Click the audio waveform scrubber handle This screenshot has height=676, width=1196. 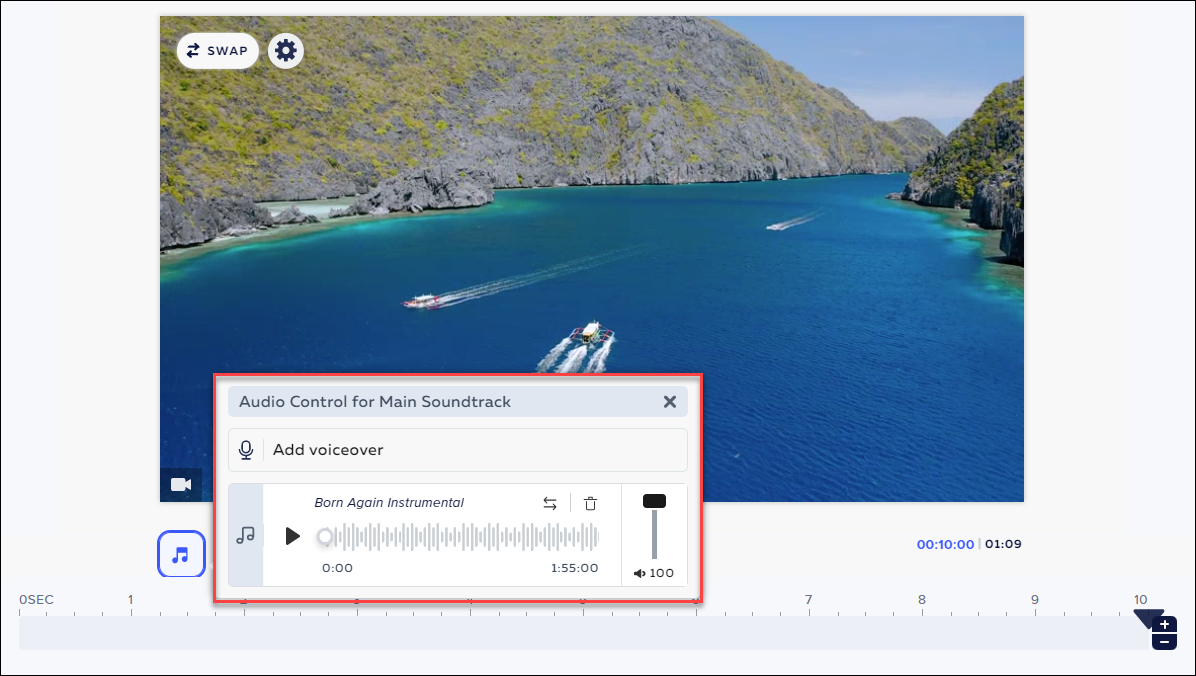(x=325, y=537)
